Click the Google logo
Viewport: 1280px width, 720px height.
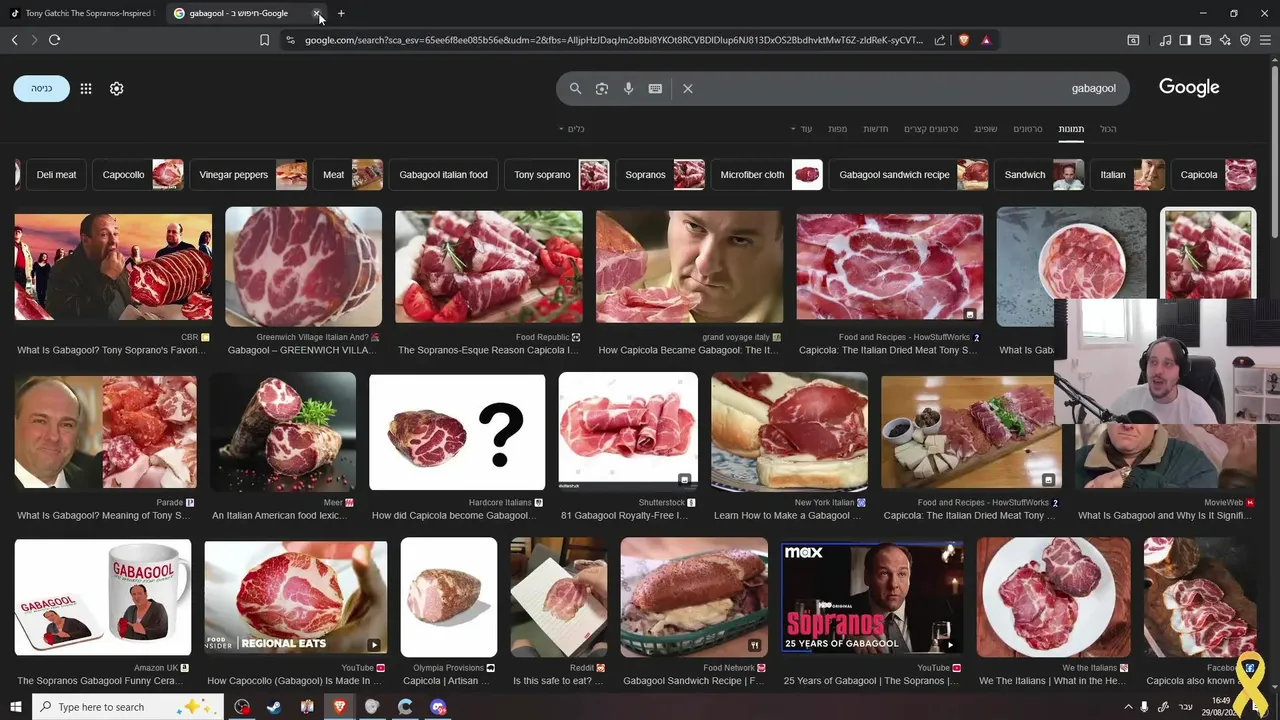click(x=1189, y=88)
